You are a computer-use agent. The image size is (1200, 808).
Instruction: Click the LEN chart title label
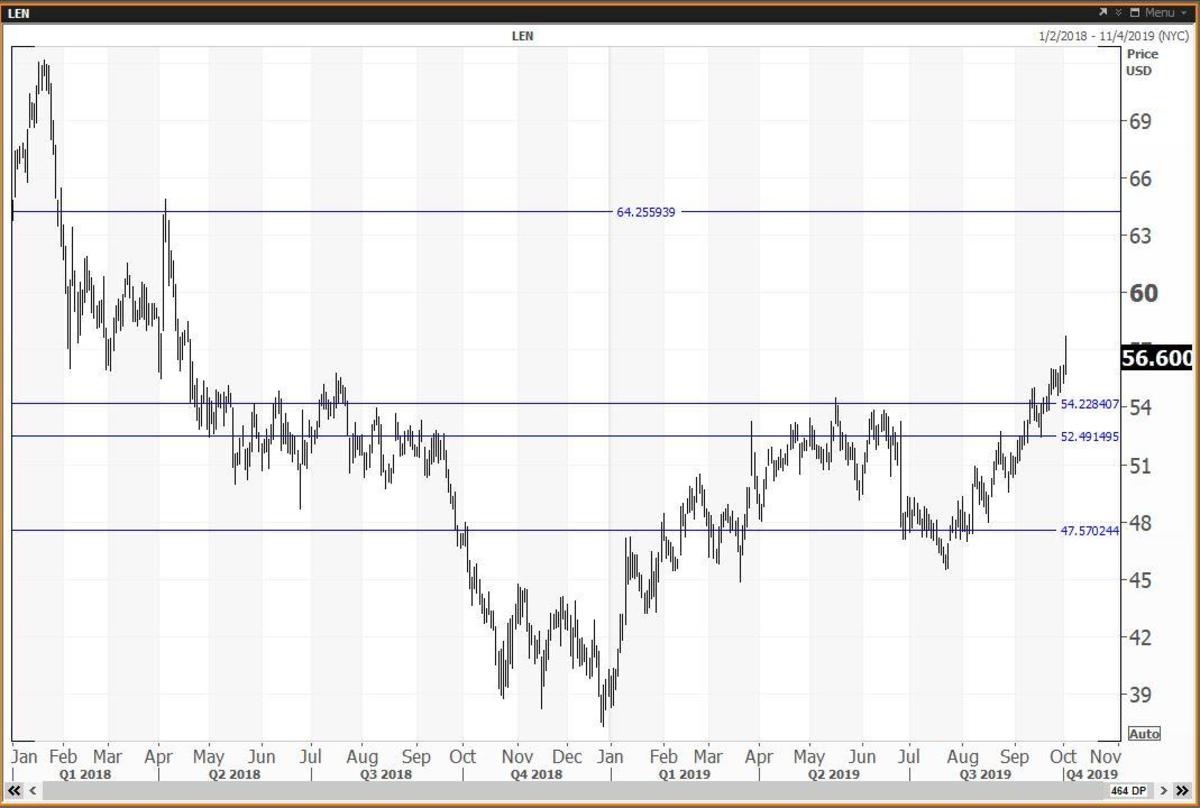click(x=520, y=36)
